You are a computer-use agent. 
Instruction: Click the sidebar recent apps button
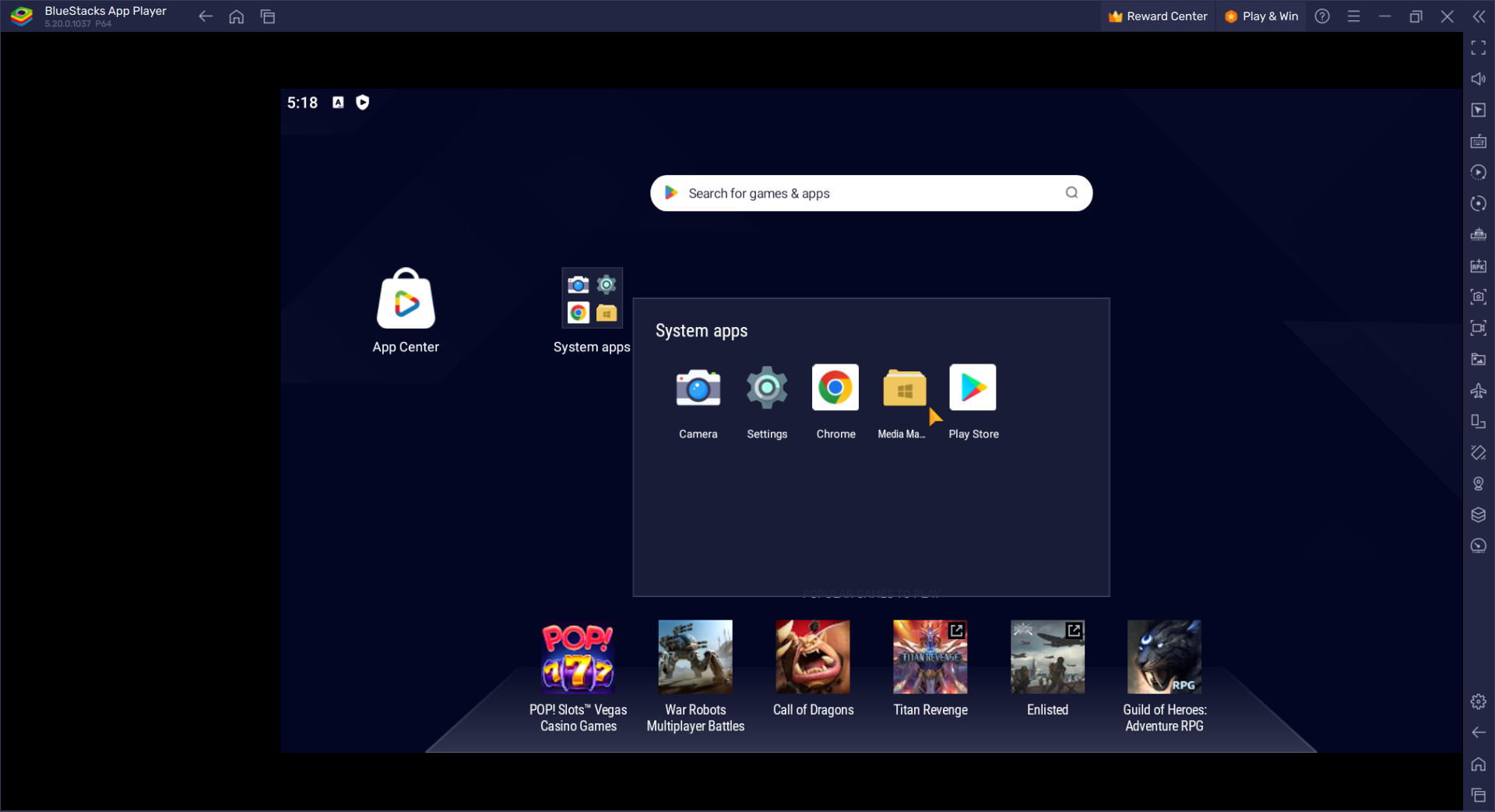pyautogui.click(x=1479, y=796)
